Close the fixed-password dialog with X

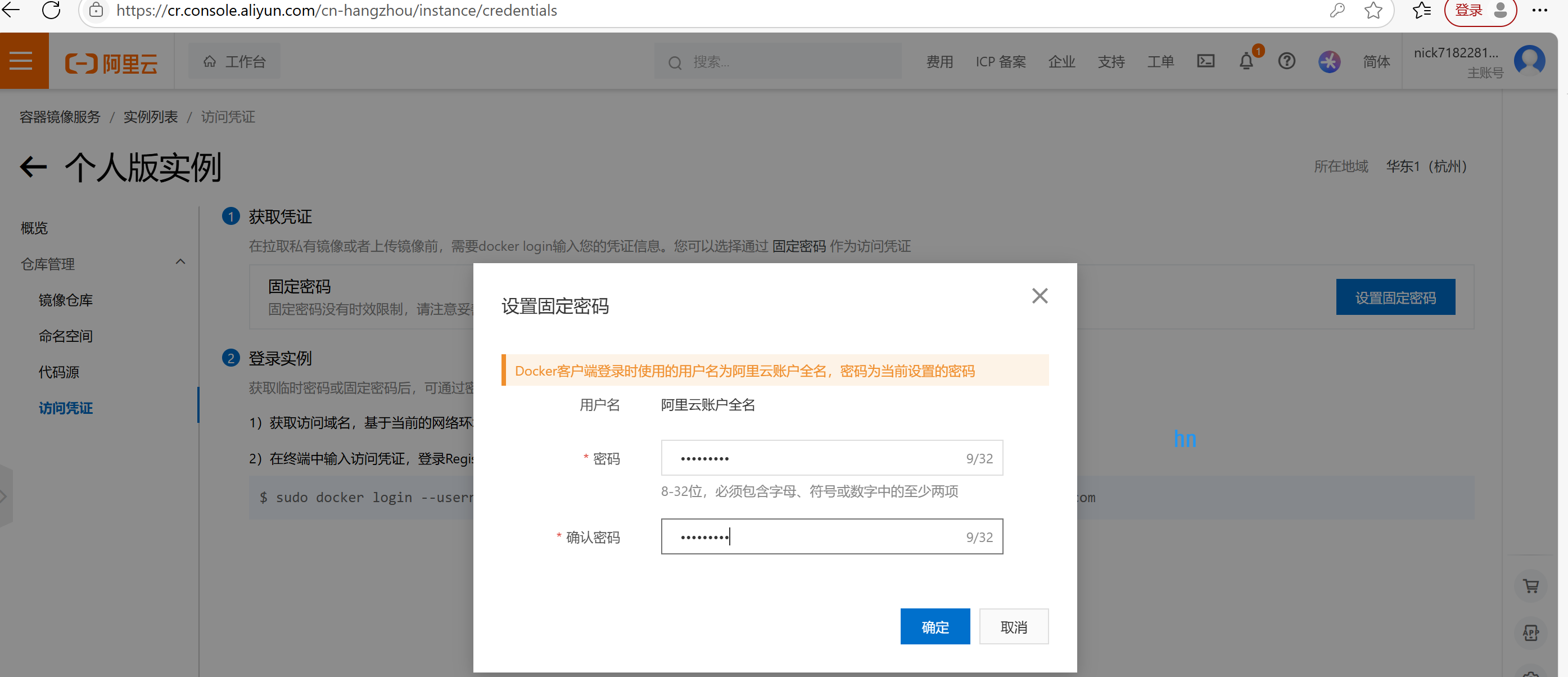point(1040,296)
